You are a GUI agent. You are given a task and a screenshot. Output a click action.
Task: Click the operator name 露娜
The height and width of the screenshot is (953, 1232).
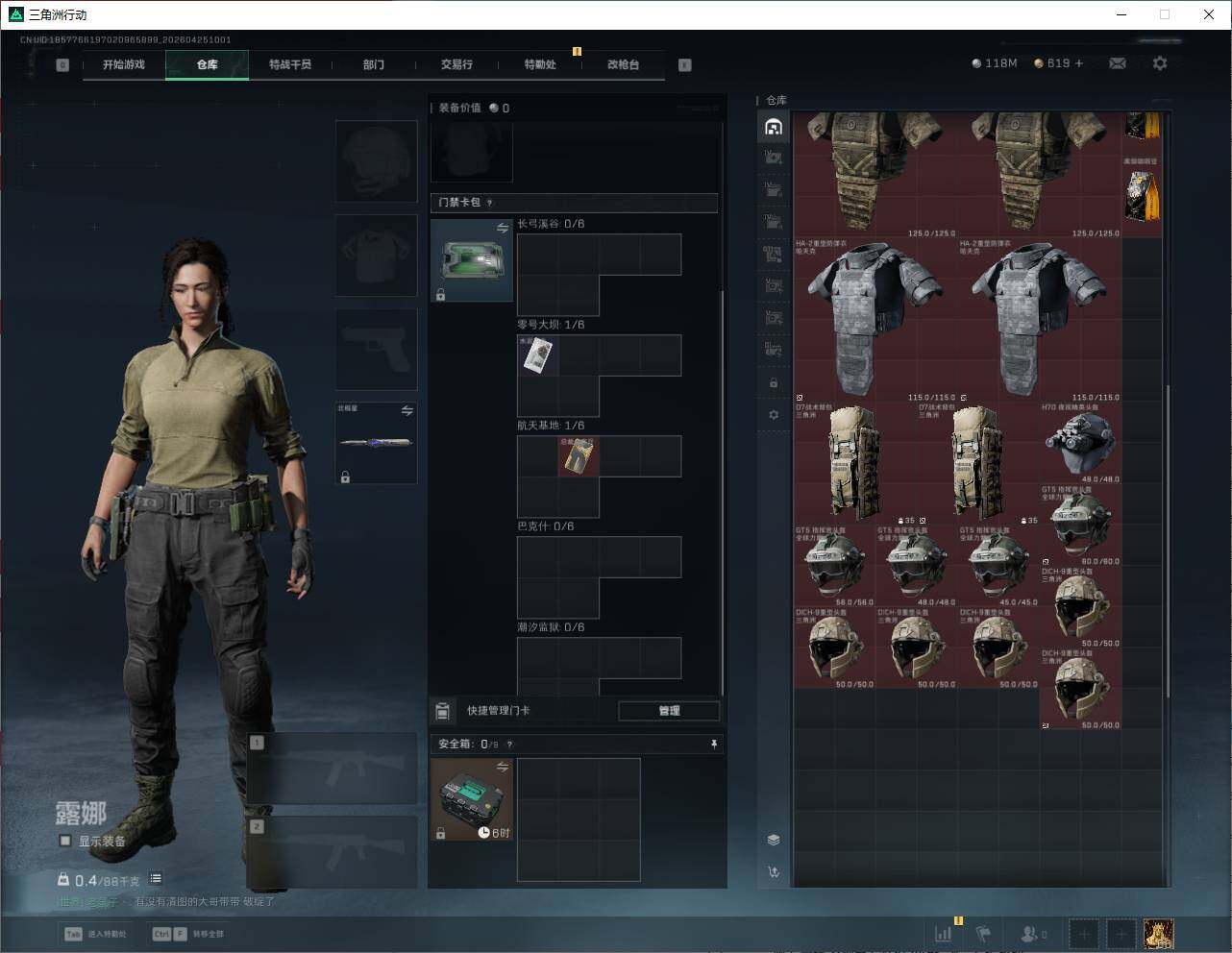(x=81, y=814)
